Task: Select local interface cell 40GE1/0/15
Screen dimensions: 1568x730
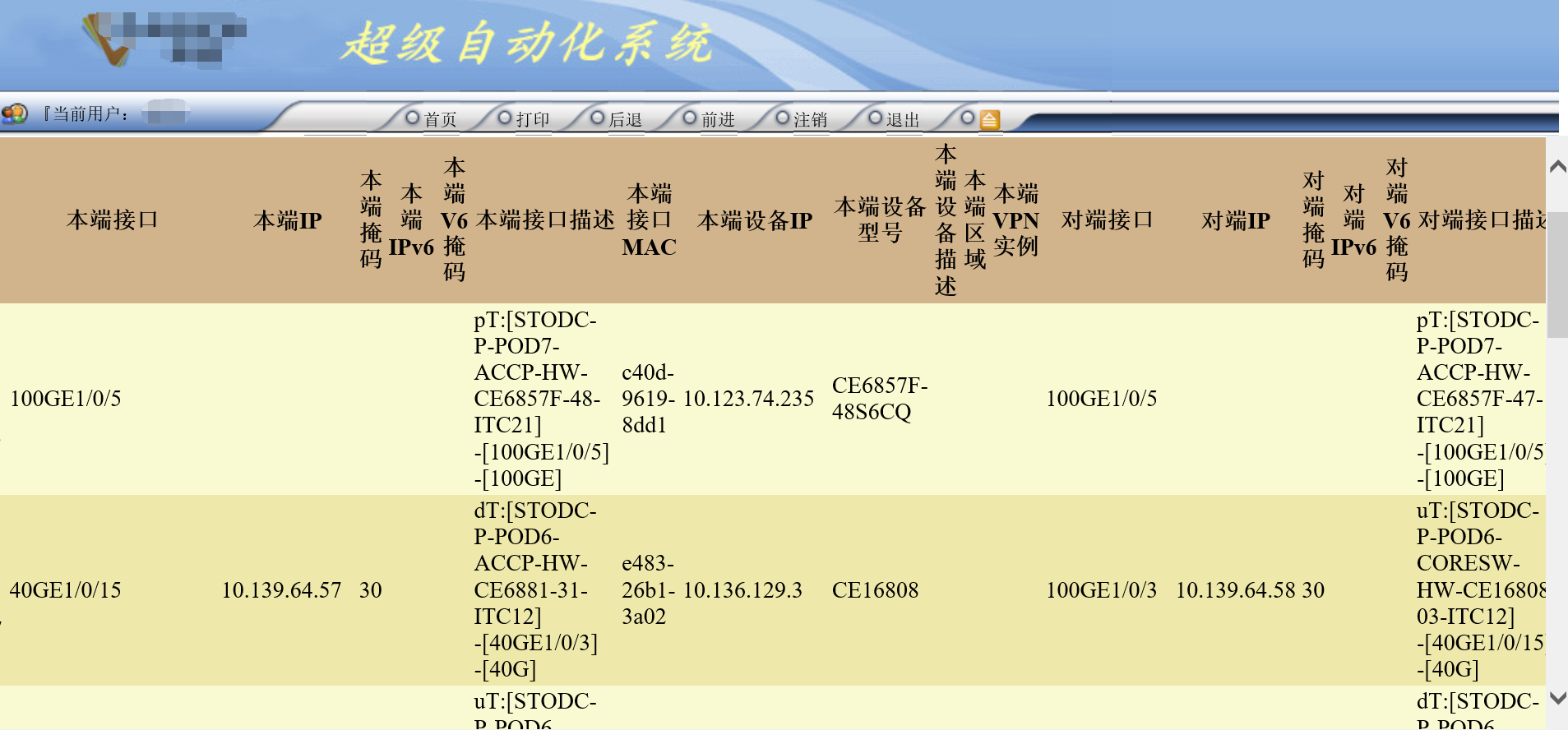Action: tap(66, 590)
